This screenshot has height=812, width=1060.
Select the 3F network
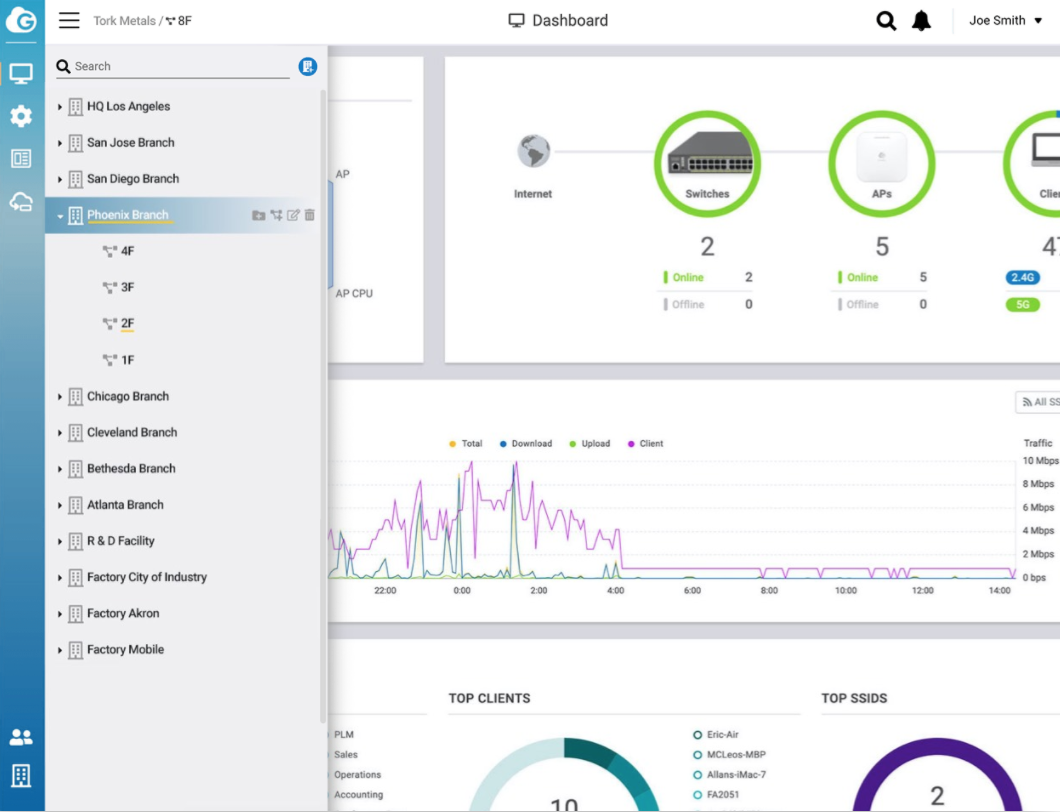point(119,287)
